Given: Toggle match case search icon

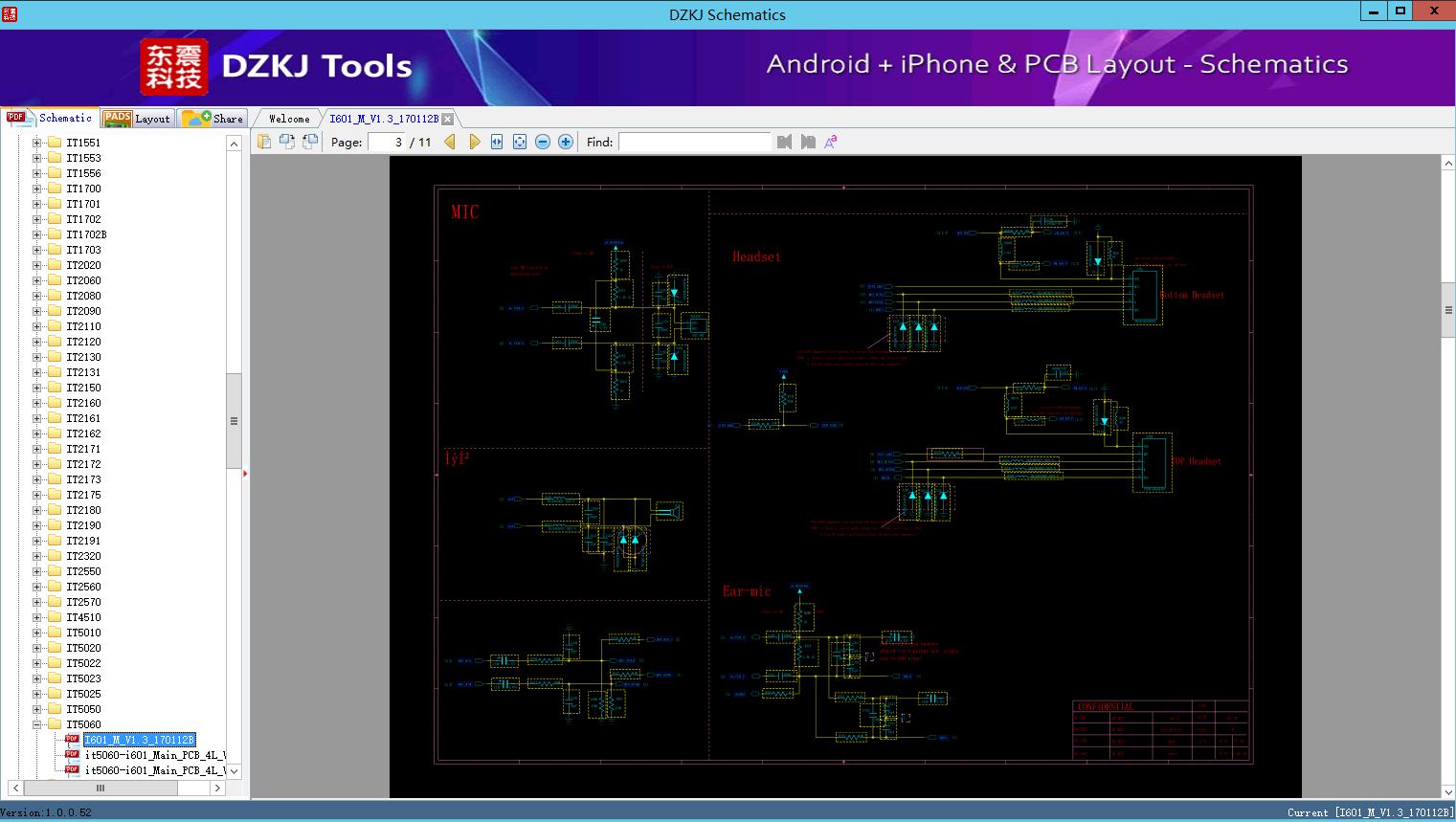Looking at the screenshot, I should 831,142.
